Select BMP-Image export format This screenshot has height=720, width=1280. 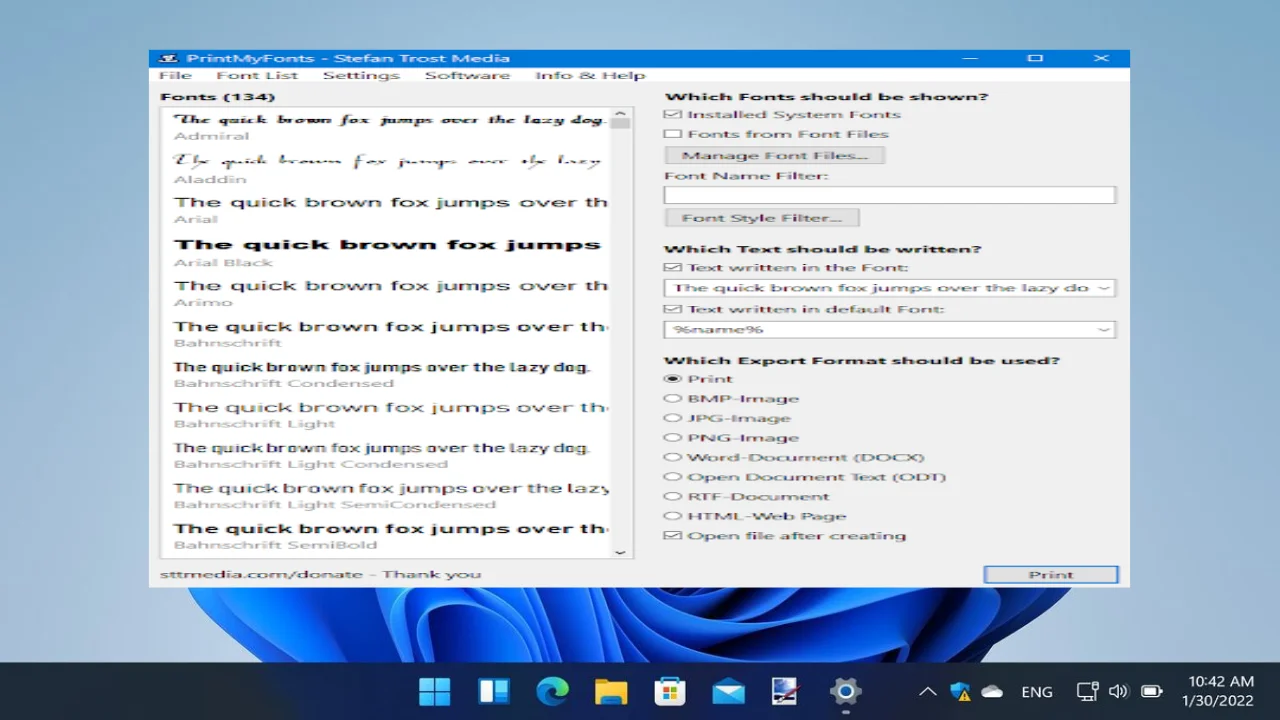(673, 398)
